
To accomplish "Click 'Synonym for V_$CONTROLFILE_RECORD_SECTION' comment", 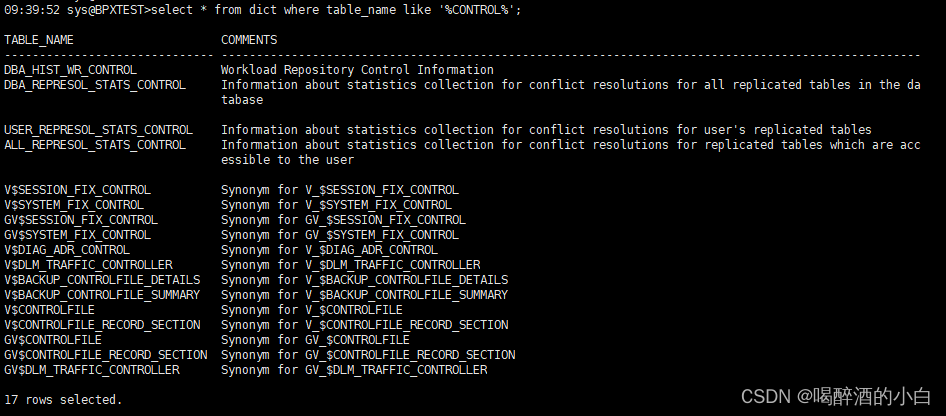I will 364,325.
